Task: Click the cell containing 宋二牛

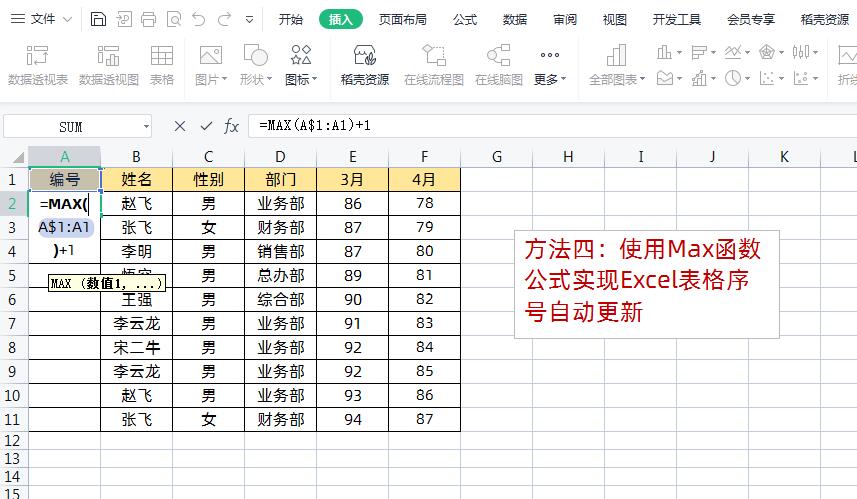Action: (x=137, y=348)
